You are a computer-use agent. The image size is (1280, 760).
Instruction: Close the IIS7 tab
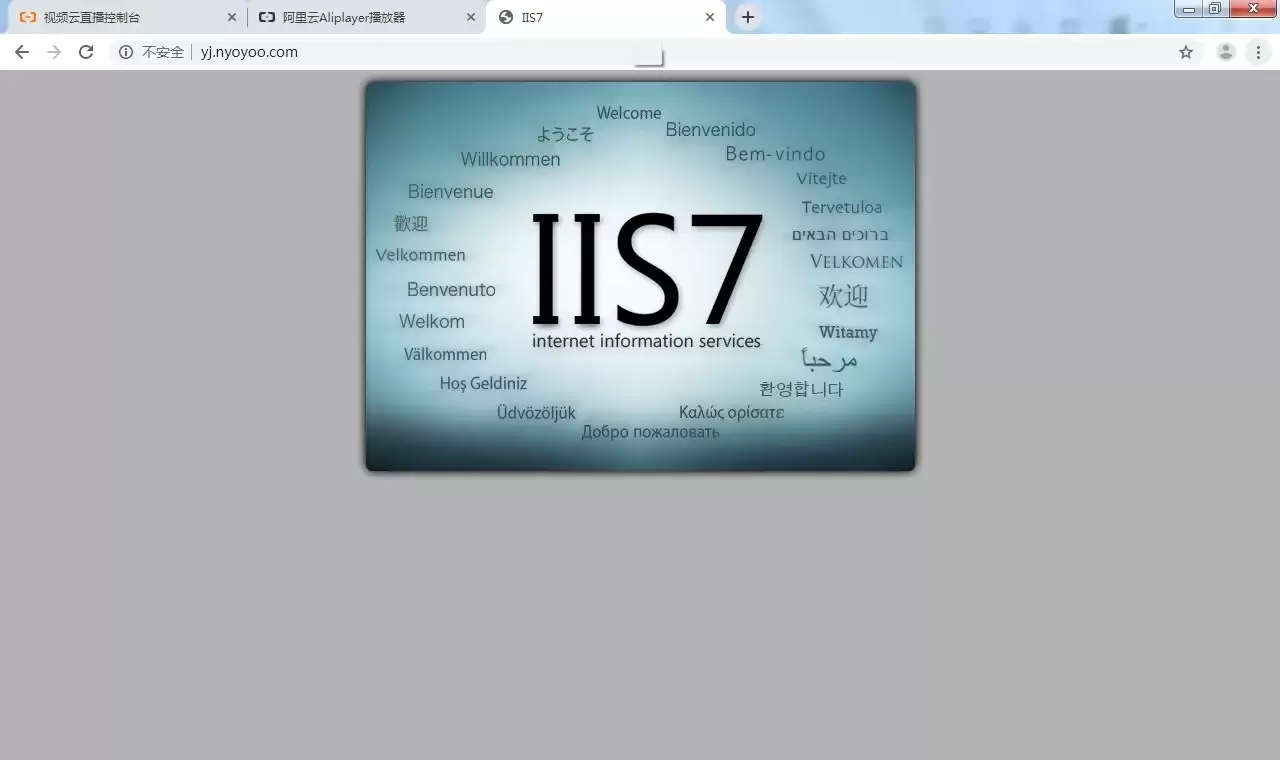pyautogui.click(x=710, y=17)
